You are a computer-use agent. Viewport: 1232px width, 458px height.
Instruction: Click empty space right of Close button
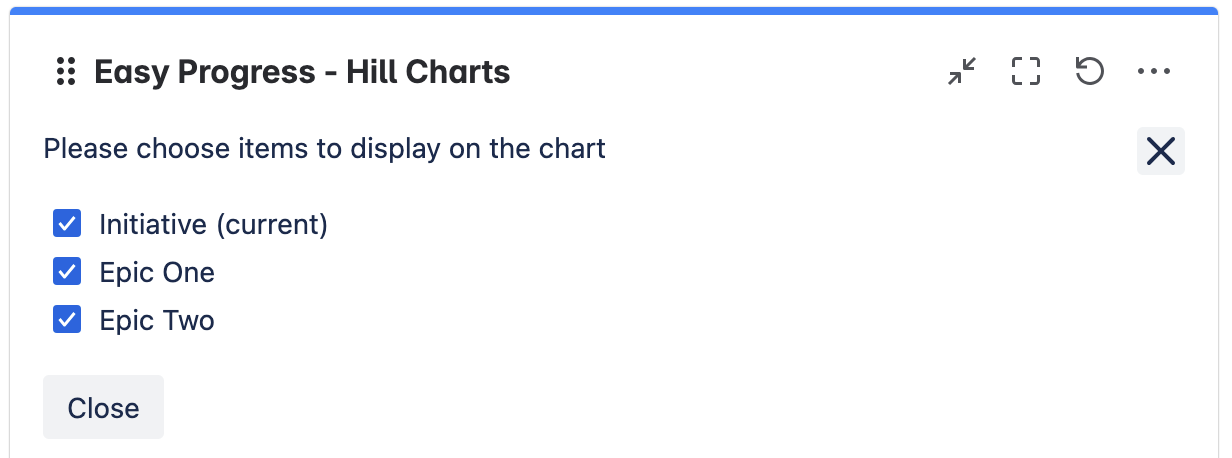[600, 407]
